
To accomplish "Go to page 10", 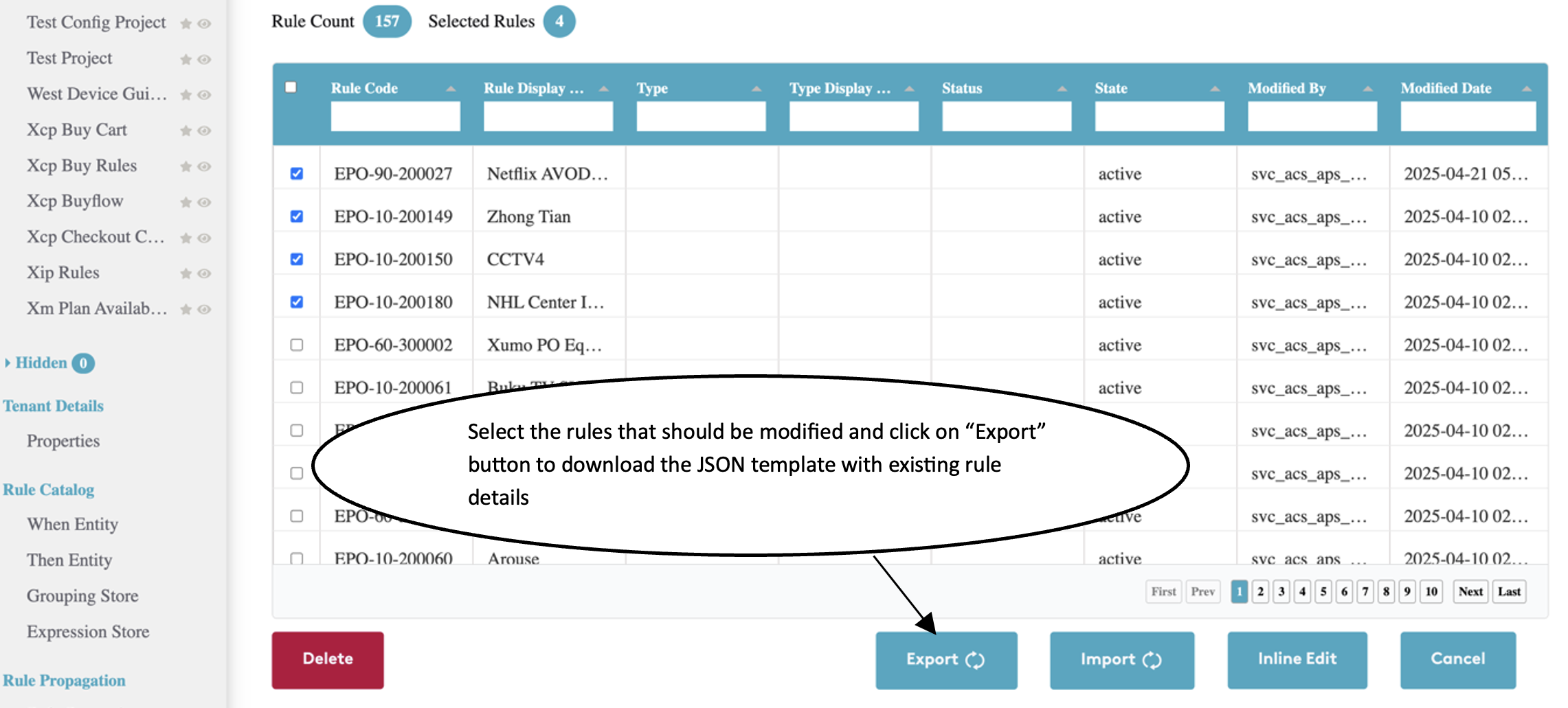I will coord(1431,591).
